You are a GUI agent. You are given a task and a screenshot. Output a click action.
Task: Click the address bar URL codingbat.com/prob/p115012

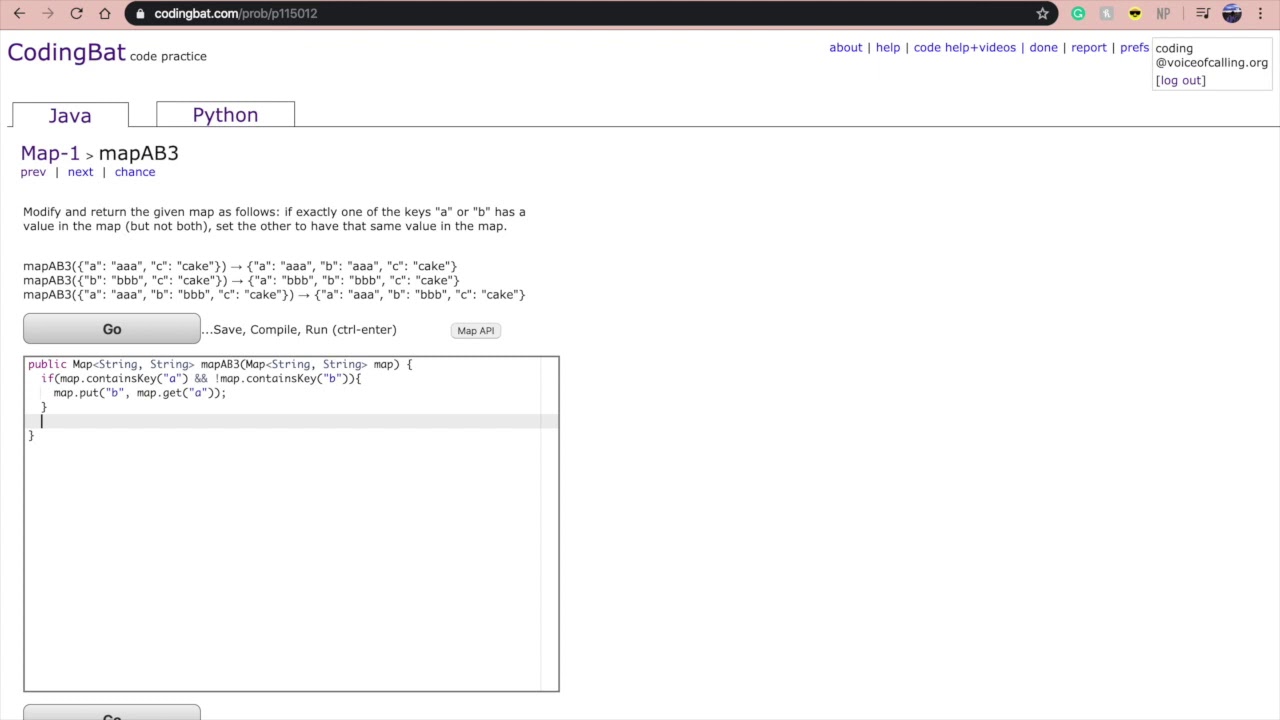pos(235,14)
